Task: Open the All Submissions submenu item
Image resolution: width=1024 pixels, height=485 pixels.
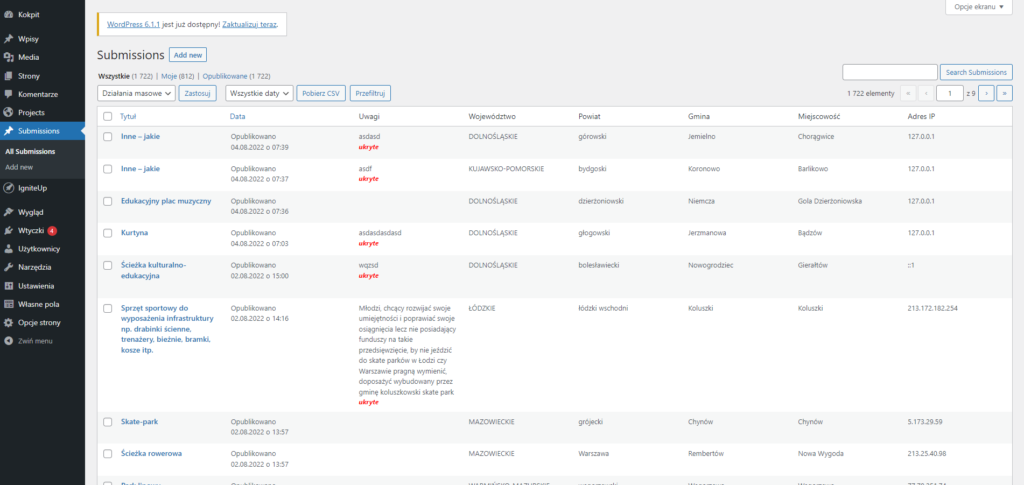Action: point(30,151)
